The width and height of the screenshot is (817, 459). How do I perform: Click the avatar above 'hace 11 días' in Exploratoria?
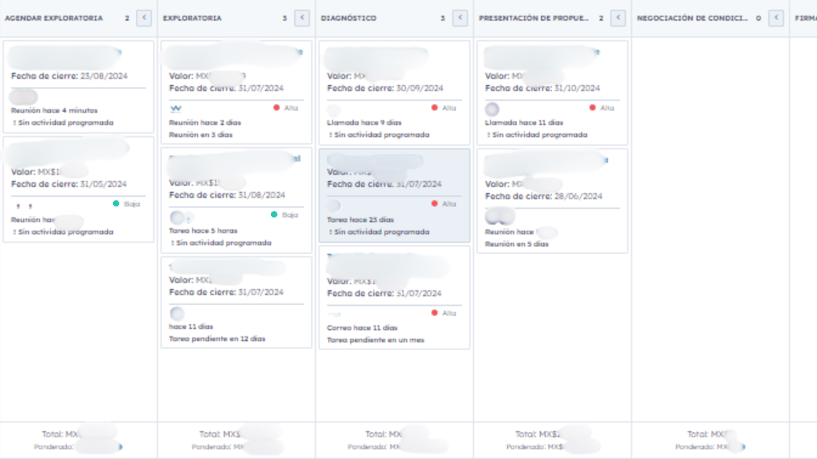pos(177,313)
